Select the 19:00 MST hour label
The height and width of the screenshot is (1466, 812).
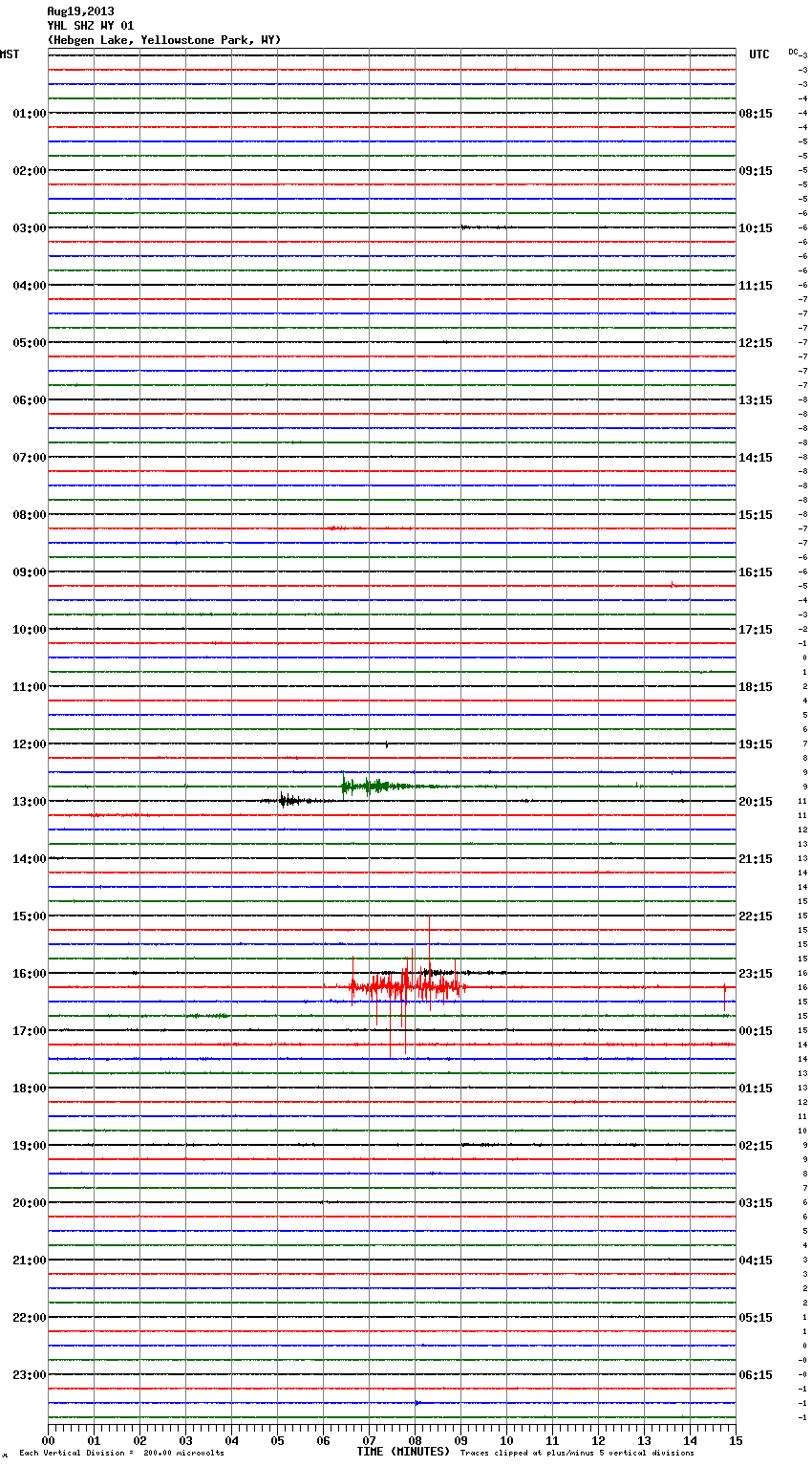pos(30,1146)
